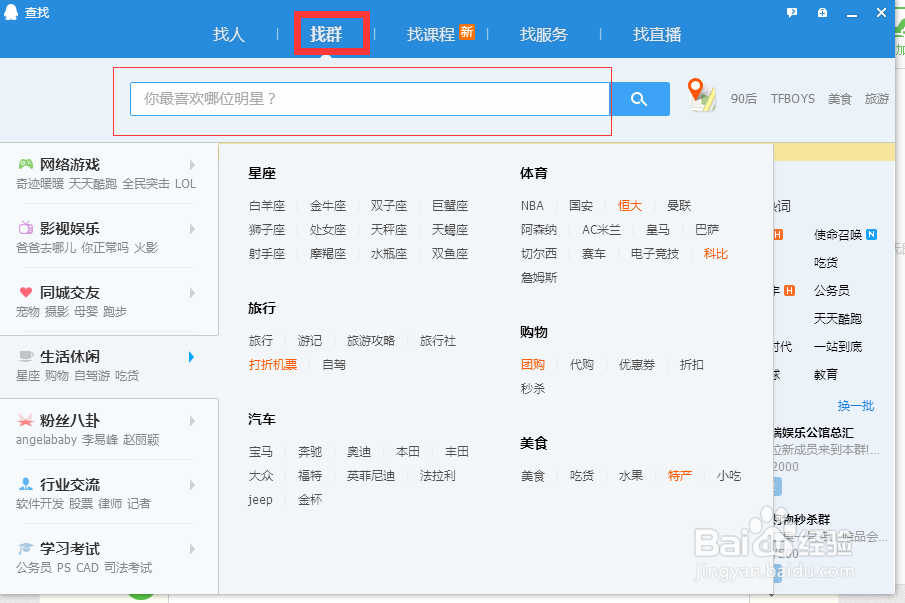This screenshot has width=905, height=603.
Task: Select the TFBOYS hot keyword
Action: coord(794,99)
